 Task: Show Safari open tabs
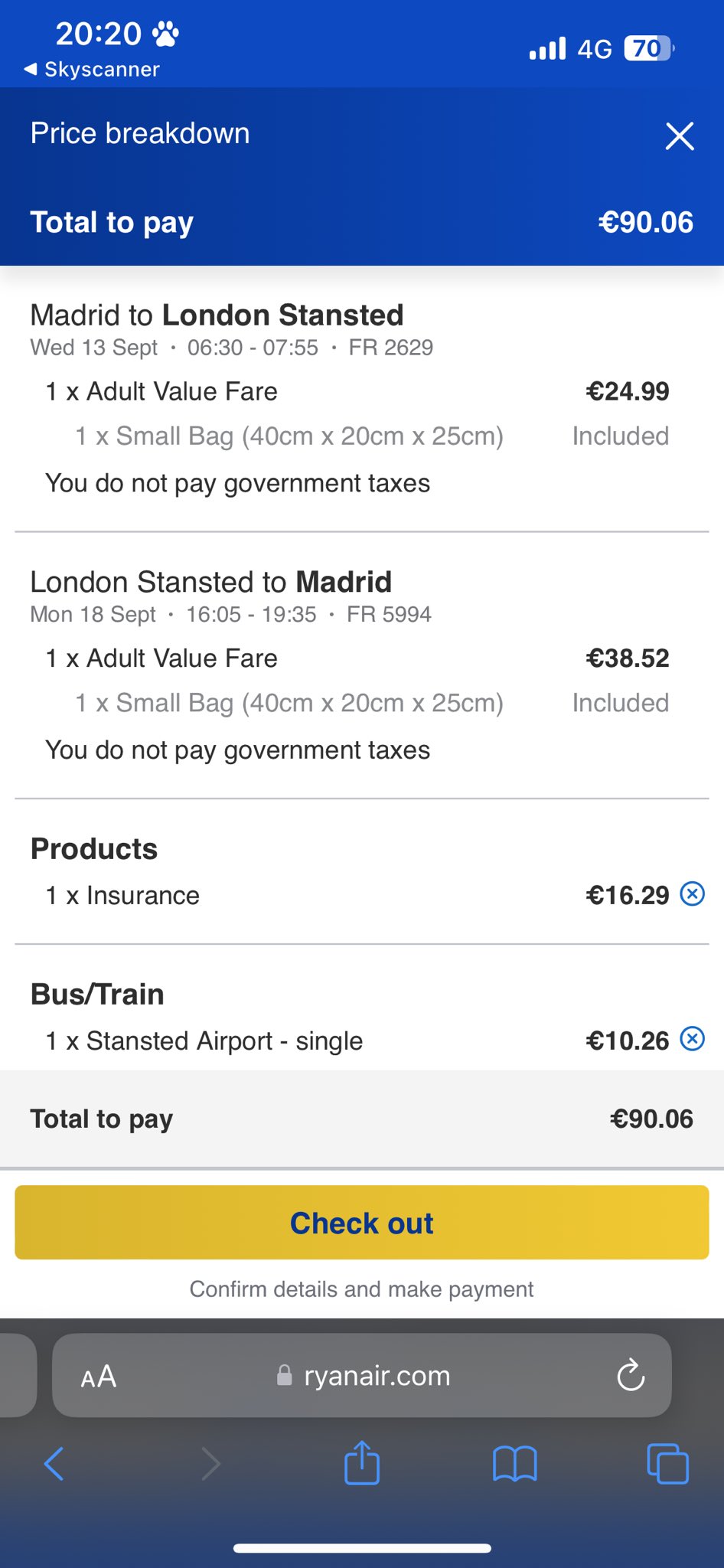[x=667, y=1464]
